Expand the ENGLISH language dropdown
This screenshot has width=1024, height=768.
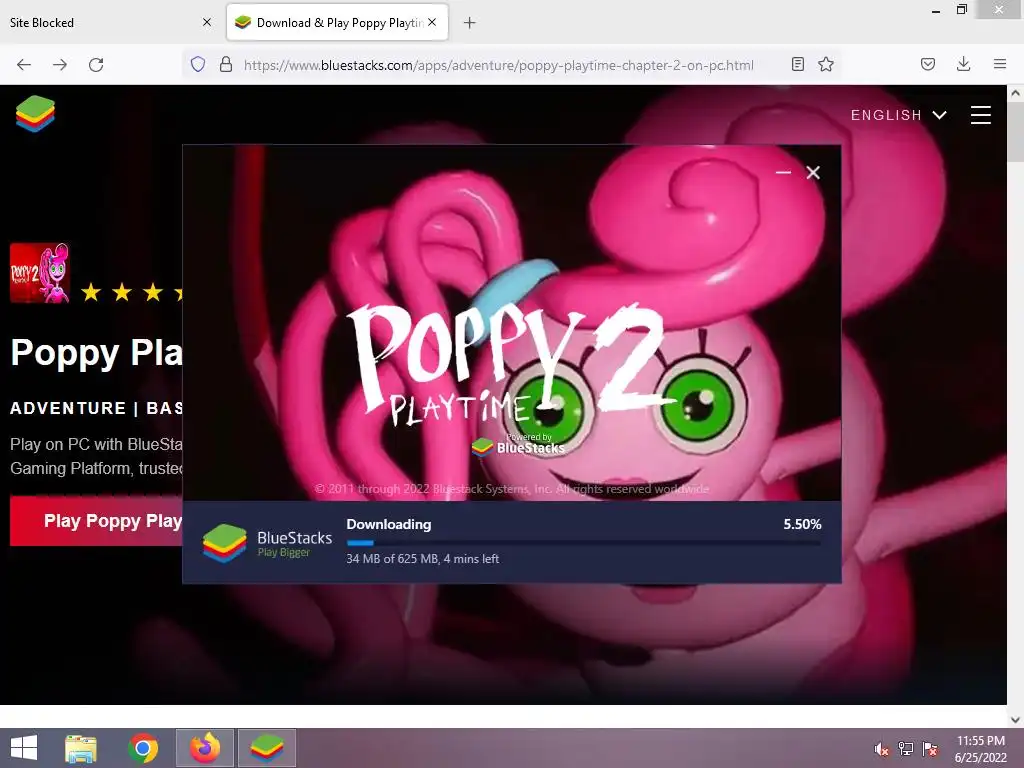tap(899, 115)
